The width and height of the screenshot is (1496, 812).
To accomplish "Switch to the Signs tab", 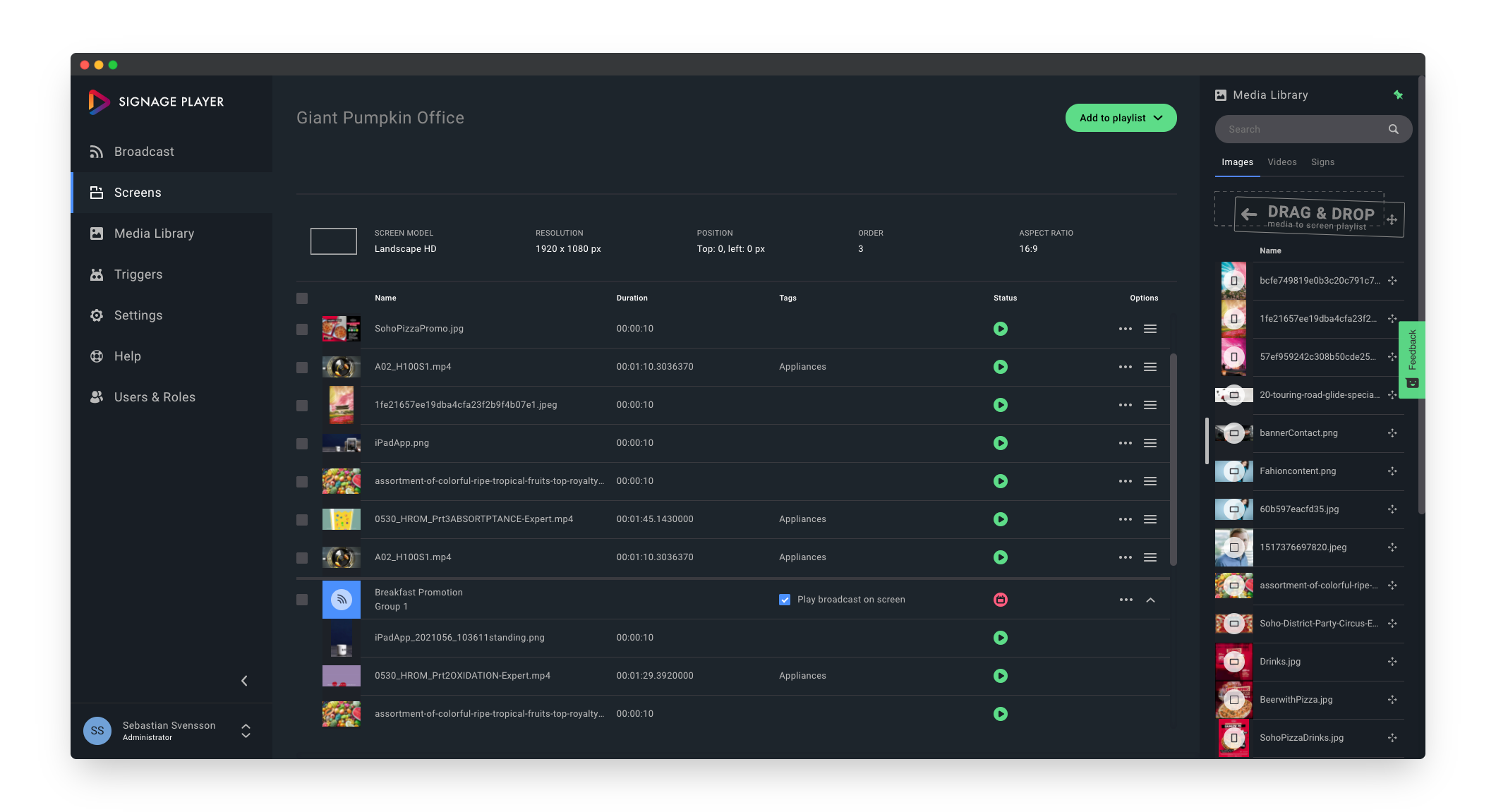I will [1322, 162].
